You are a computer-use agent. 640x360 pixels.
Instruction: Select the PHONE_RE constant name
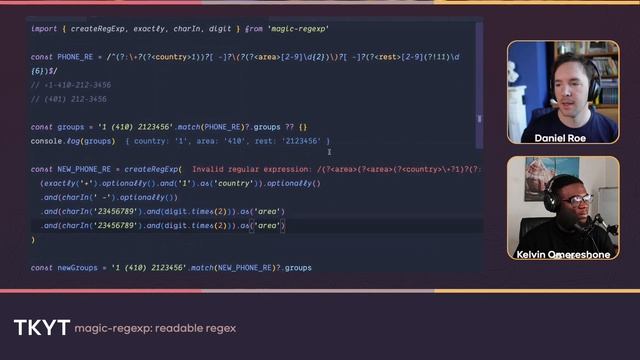75,57
